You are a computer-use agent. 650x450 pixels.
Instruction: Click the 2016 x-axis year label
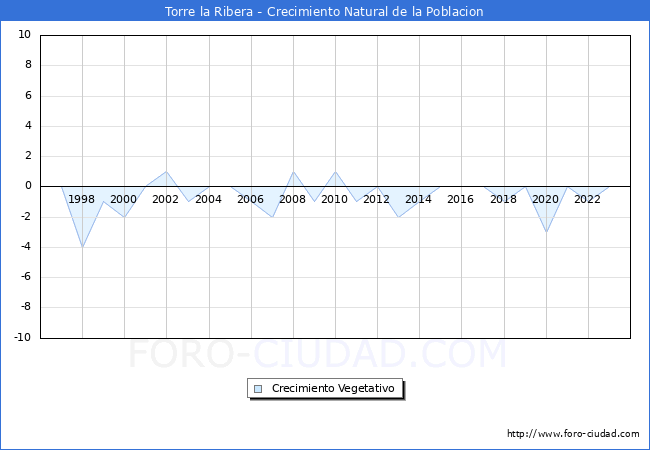(461, 199)
